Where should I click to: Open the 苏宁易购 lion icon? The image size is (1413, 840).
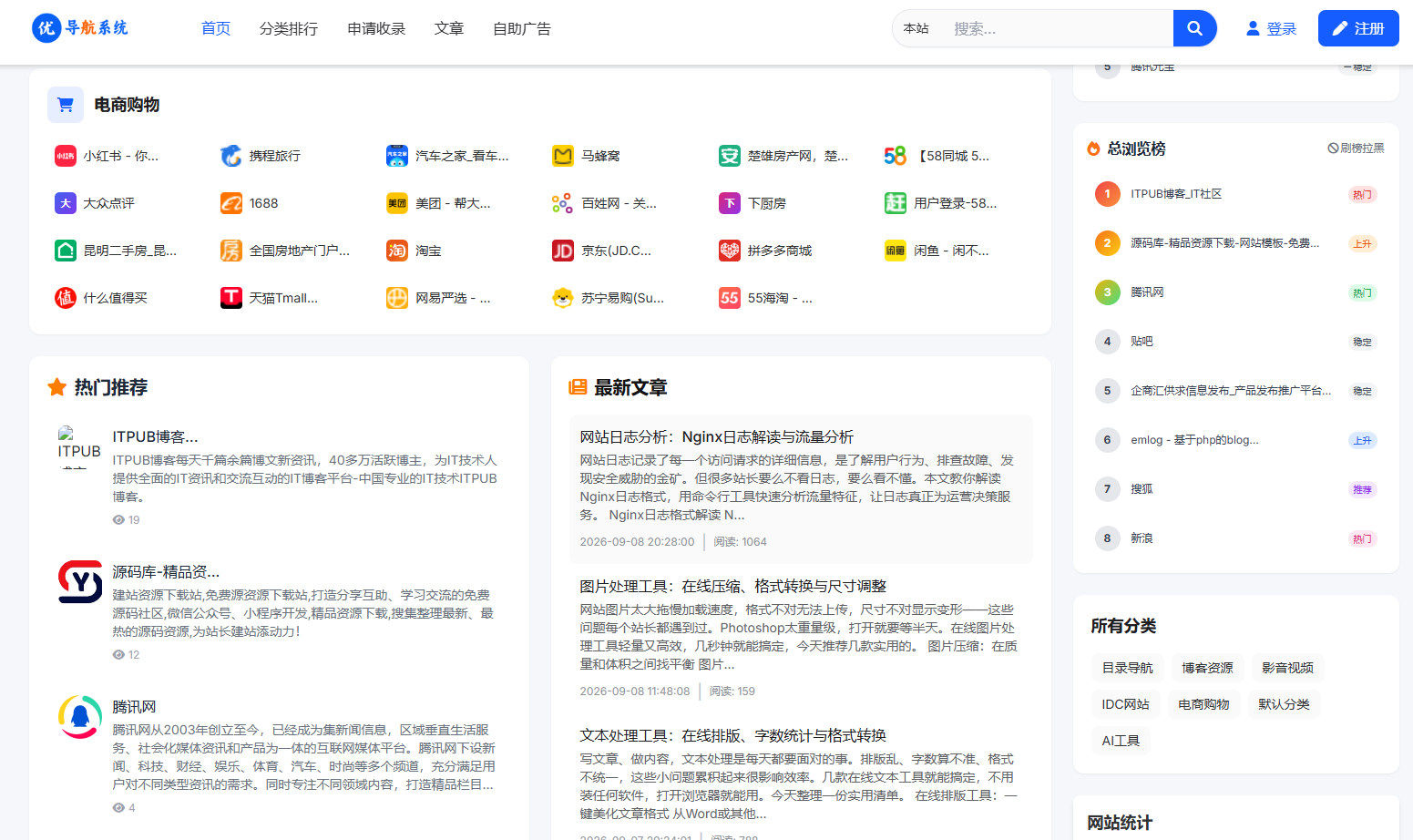tap(563, 298)
